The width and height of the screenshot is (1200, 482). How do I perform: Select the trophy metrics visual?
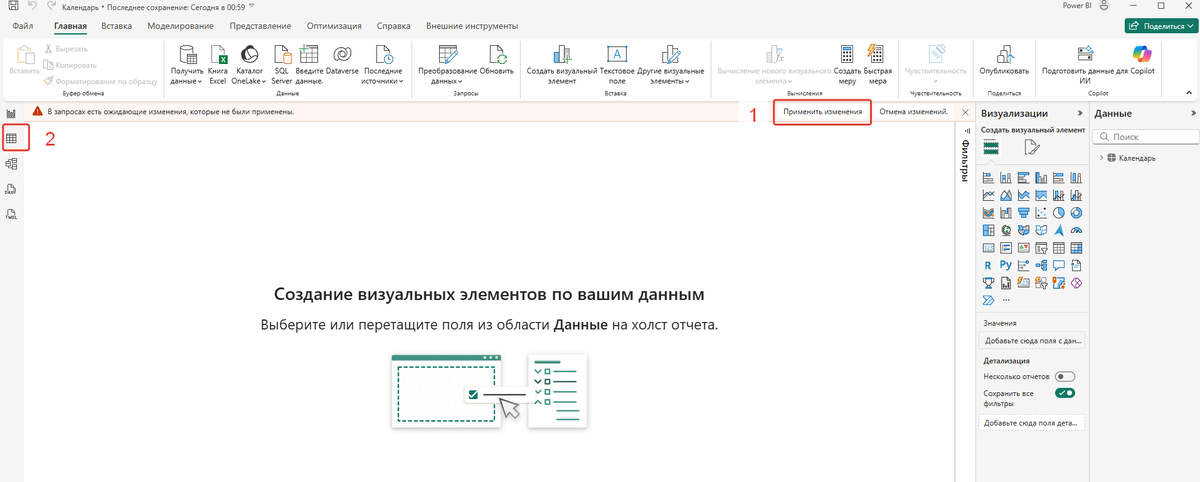click(x=989, y=283)
